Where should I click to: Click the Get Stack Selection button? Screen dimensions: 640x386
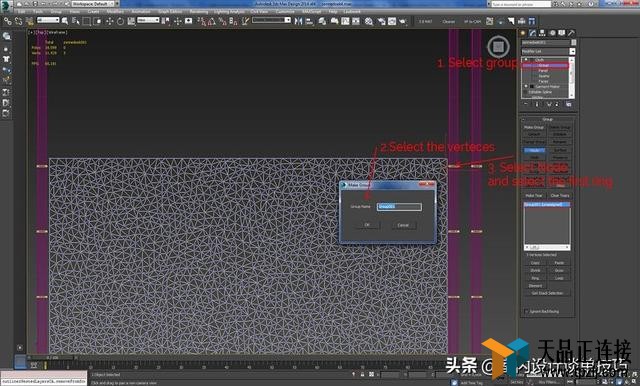point(547,293)
